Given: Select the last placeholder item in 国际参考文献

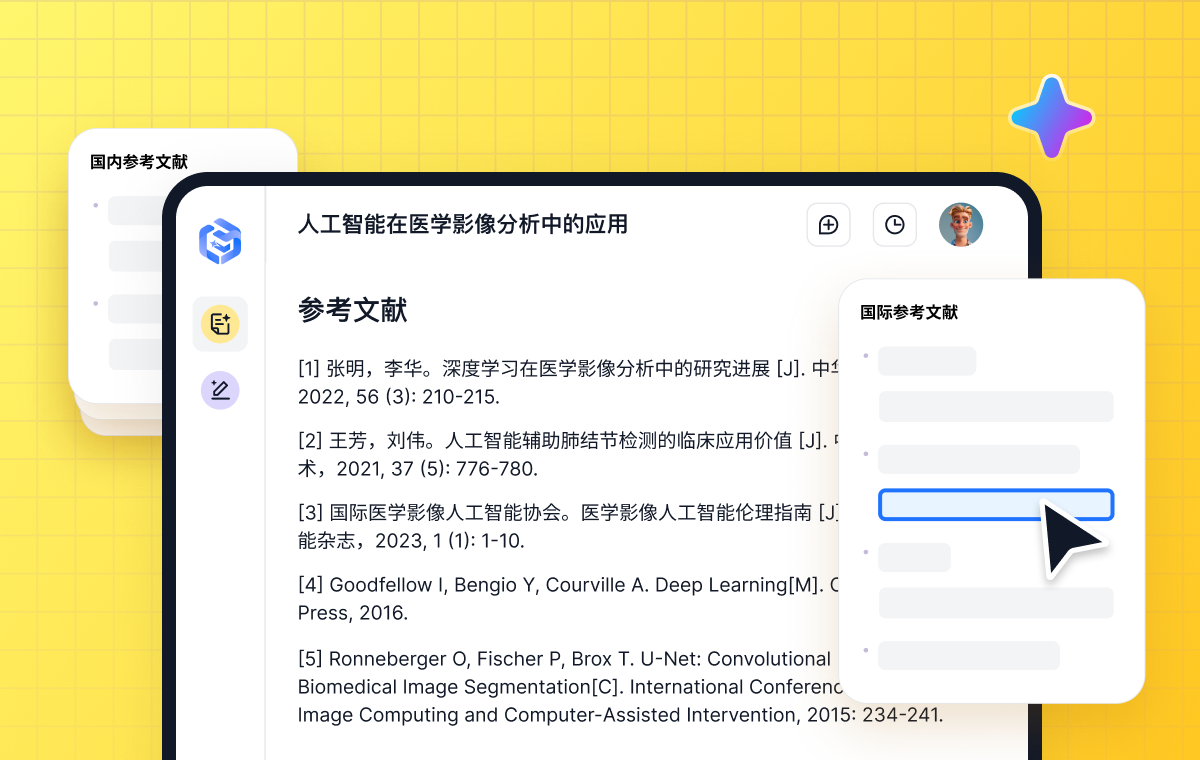Looking at the screenshot, I should (x=968, y=655).
